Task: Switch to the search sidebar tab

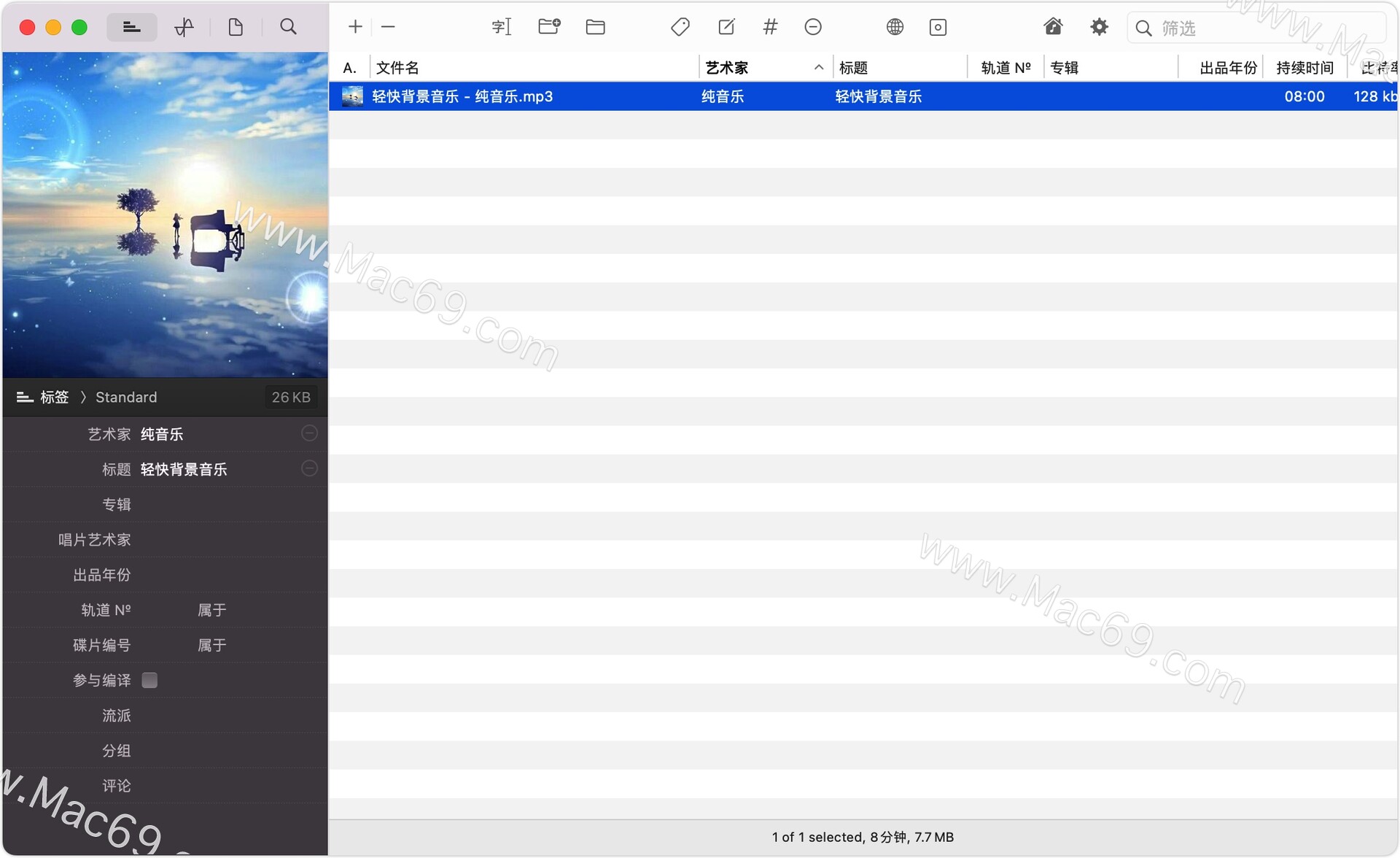Action: (288, 27)
